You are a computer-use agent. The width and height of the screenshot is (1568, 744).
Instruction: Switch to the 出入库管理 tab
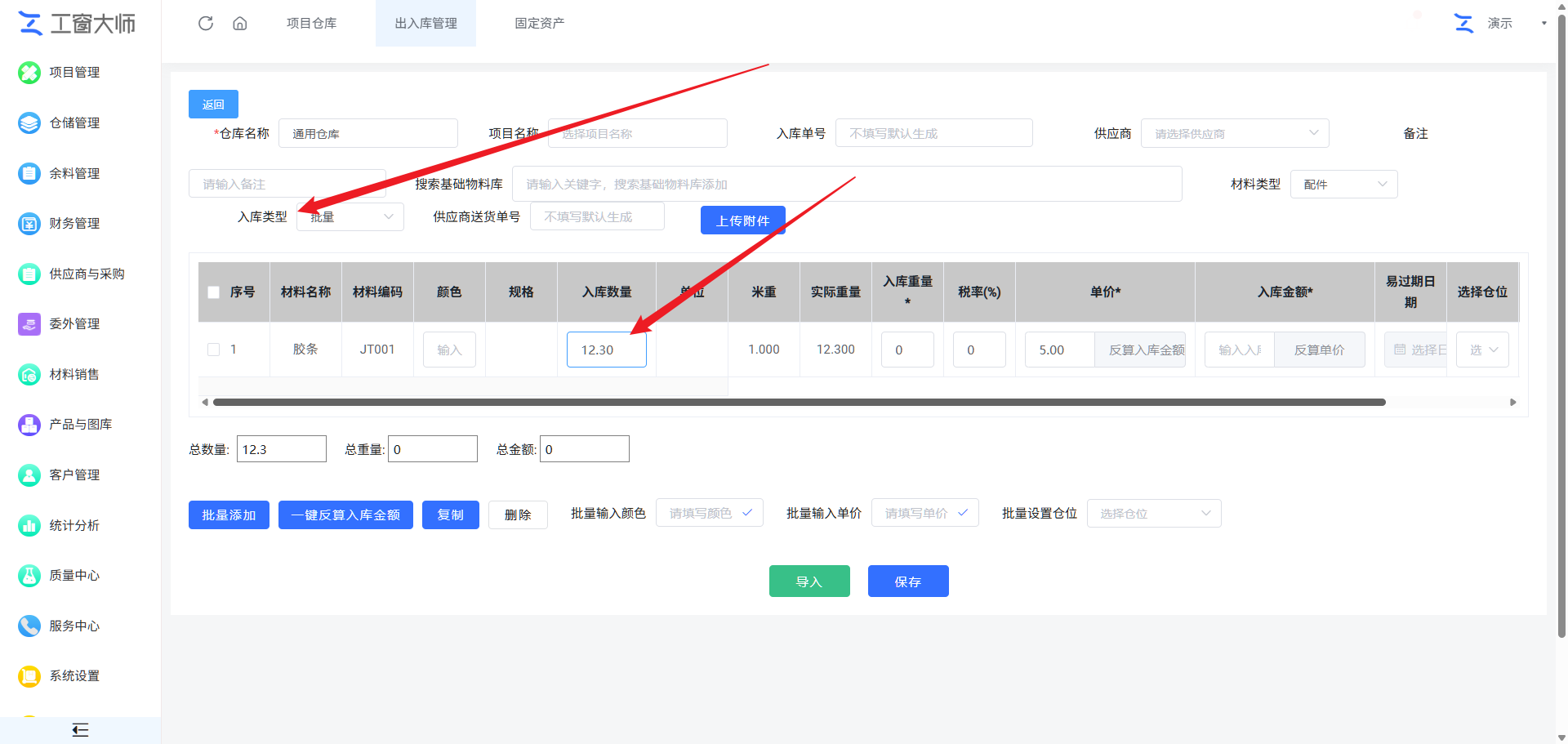[x=425, y=23]
